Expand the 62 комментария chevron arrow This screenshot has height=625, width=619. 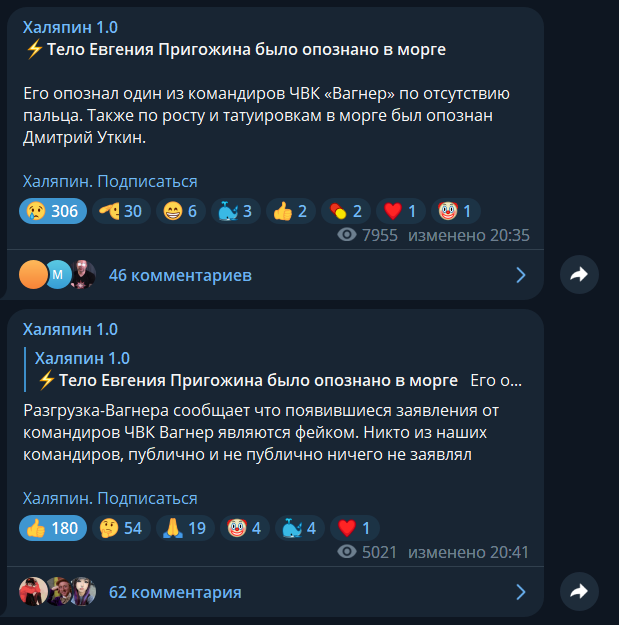click(521, 592)
